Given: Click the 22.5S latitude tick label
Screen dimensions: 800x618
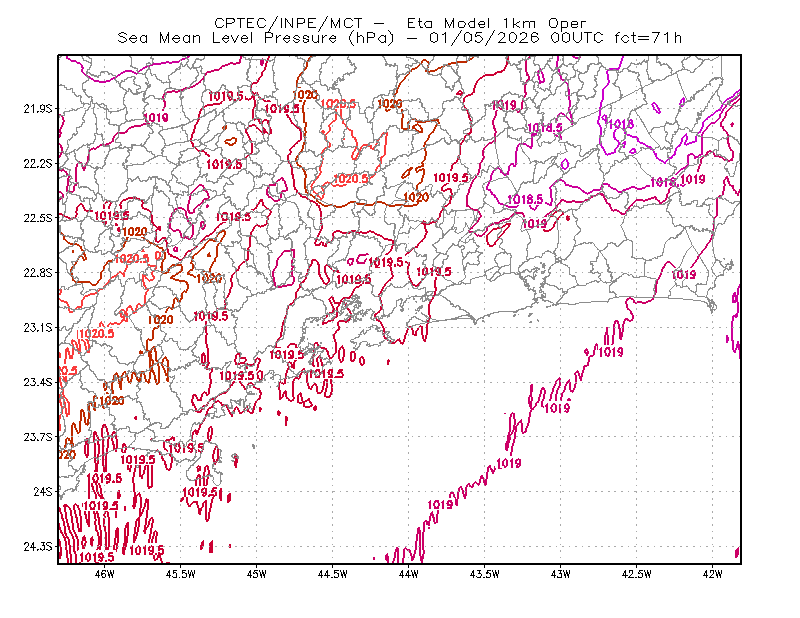Looking at the screenshot, I should 38,218.
